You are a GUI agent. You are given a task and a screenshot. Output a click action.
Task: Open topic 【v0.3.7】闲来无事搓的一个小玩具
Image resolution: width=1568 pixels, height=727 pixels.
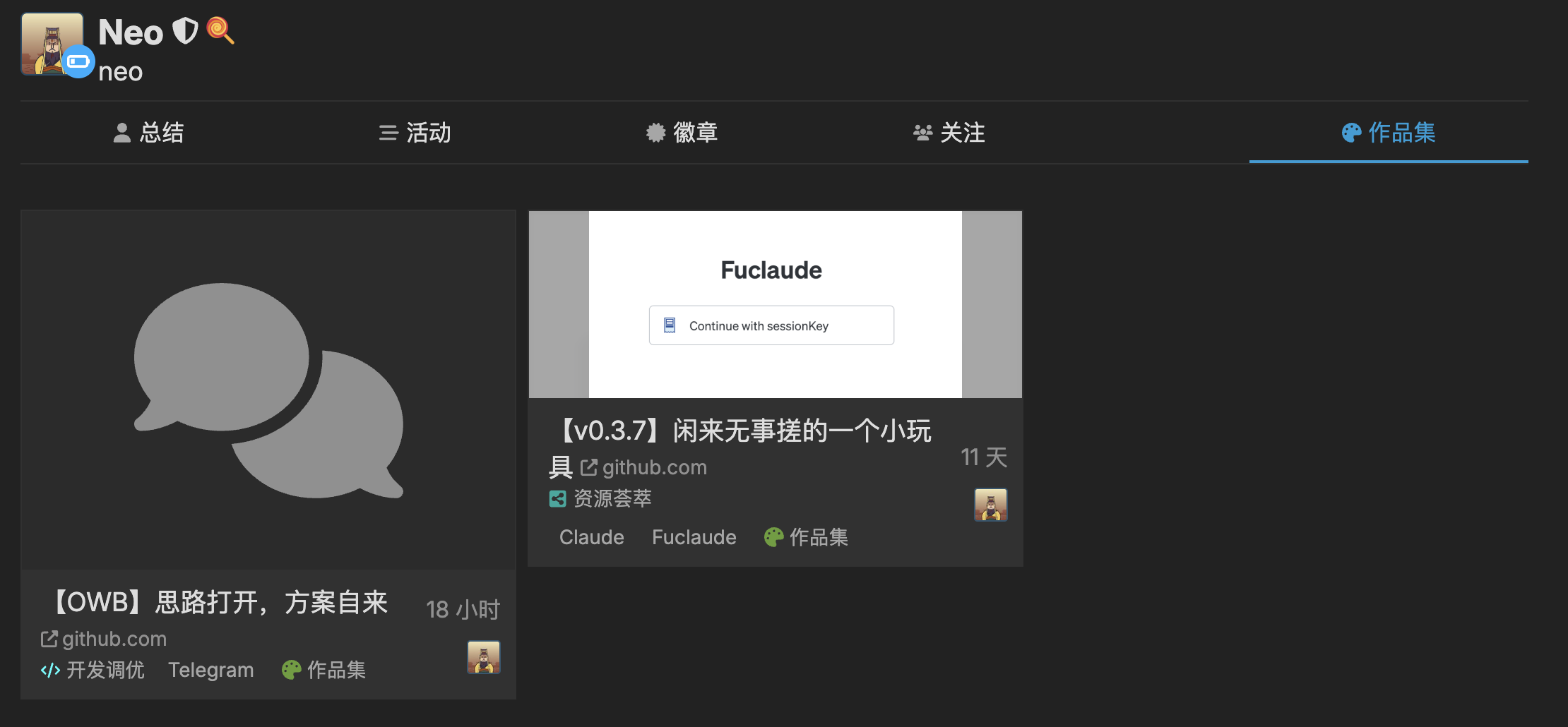tap(742, 447)
